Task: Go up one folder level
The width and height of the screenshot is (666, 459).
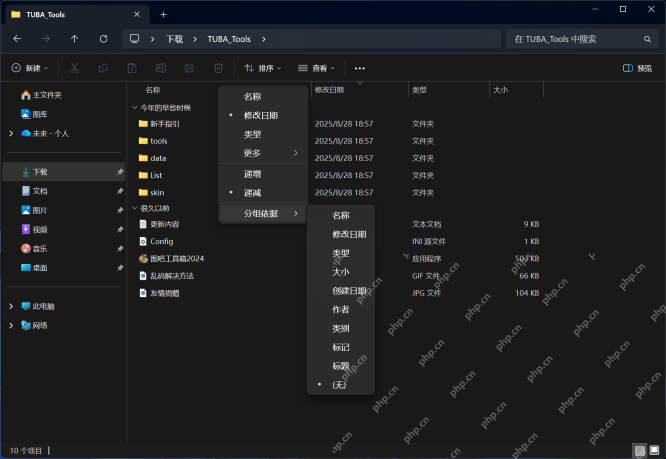Action: pos(74,39)
